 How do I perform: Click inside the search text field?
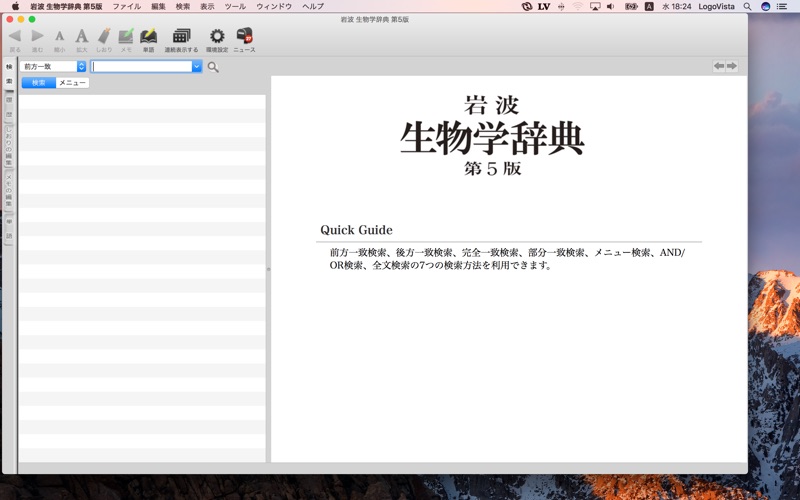click(x=141, y=66)
